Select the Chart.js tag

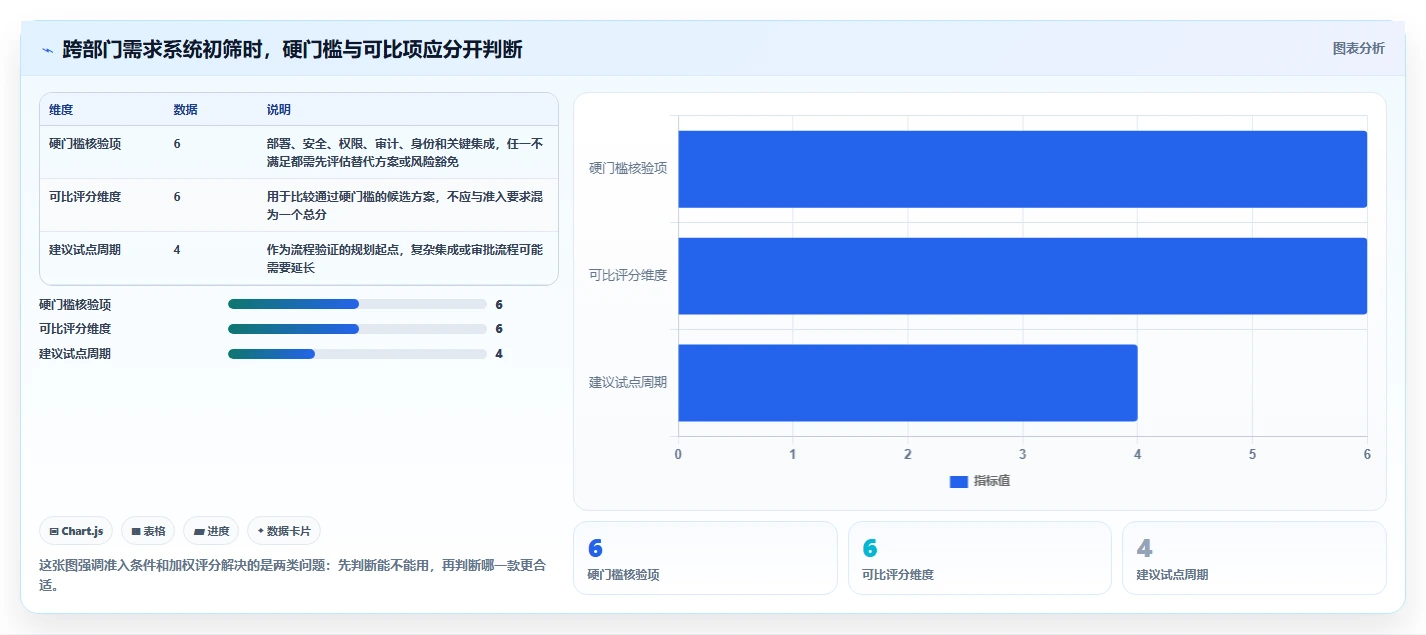tap(76, 531)
